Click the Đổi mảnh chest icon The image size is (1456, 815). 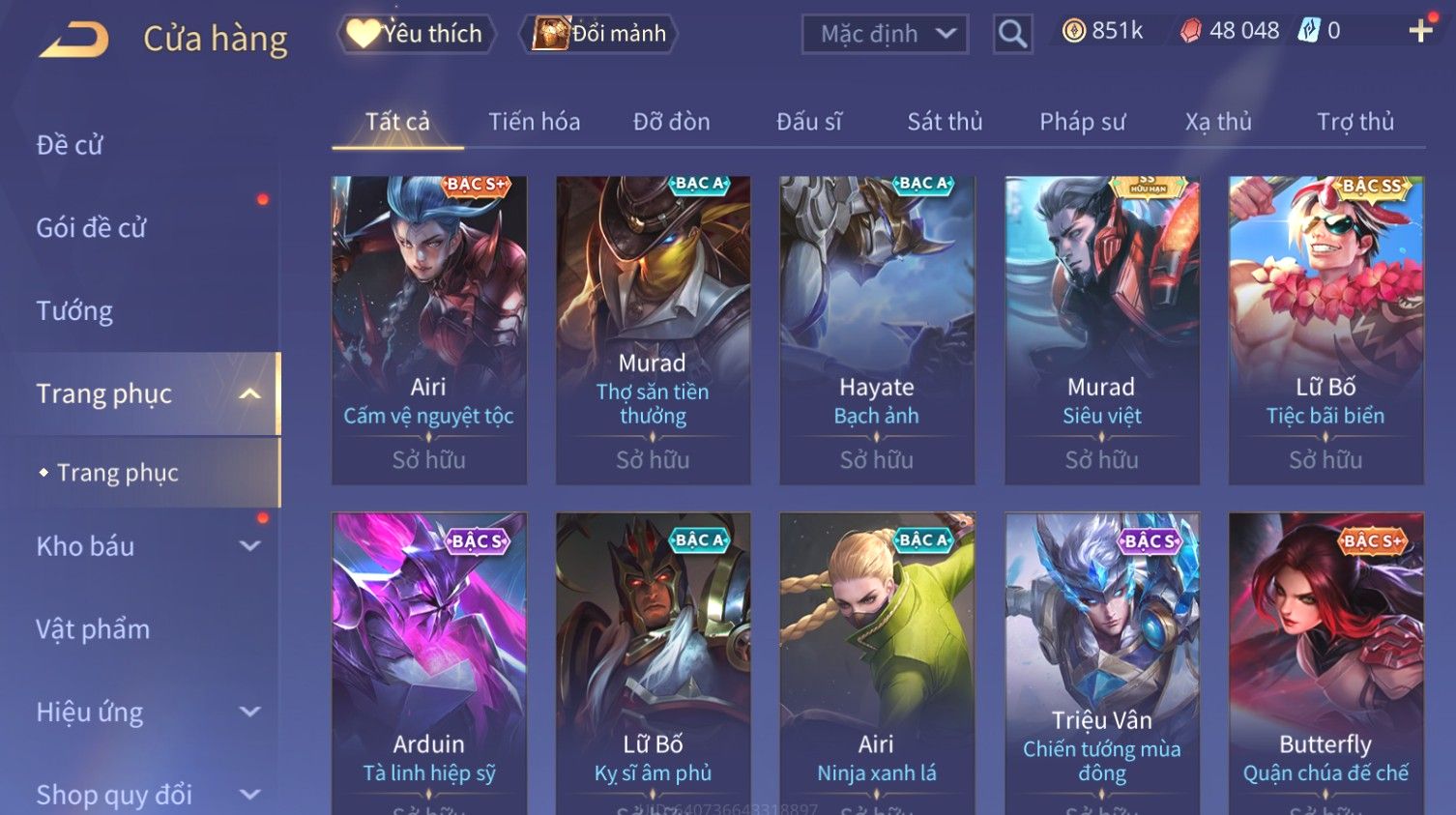pos(550,34)
